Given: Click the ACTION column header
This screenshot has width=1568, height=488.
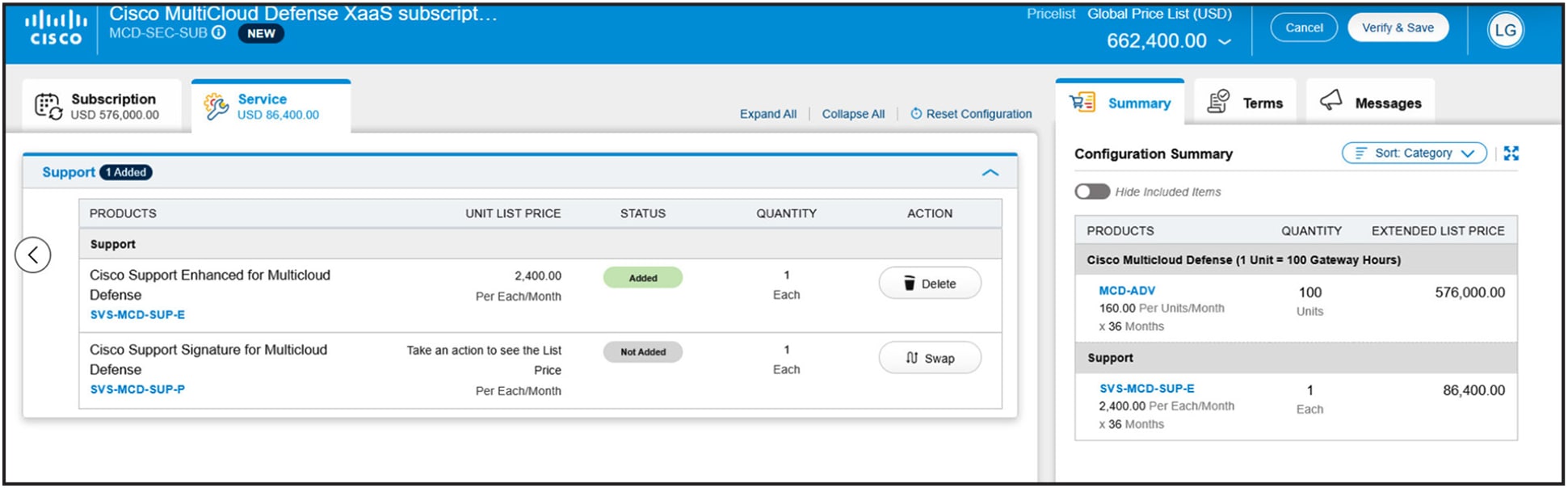Looking at the screenshot, I should point(930,213).
